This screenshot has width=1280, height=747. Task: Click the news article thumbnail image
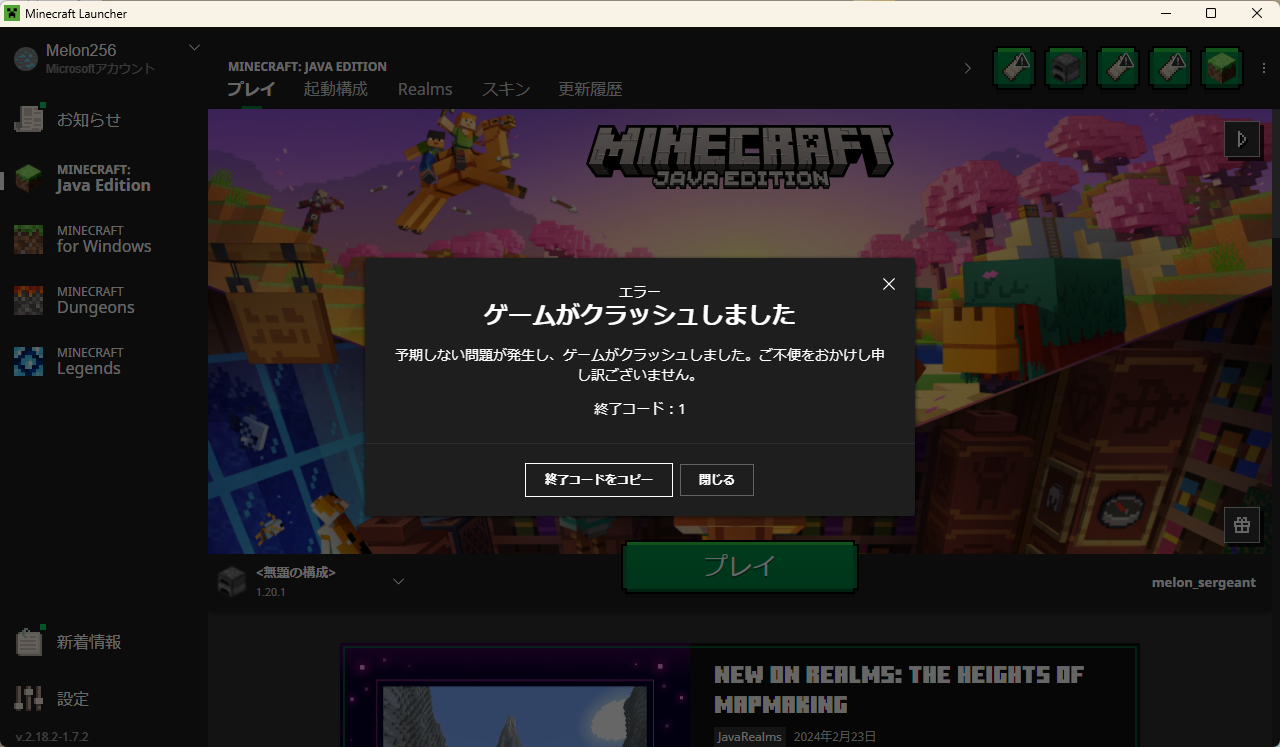click(515, 697)
